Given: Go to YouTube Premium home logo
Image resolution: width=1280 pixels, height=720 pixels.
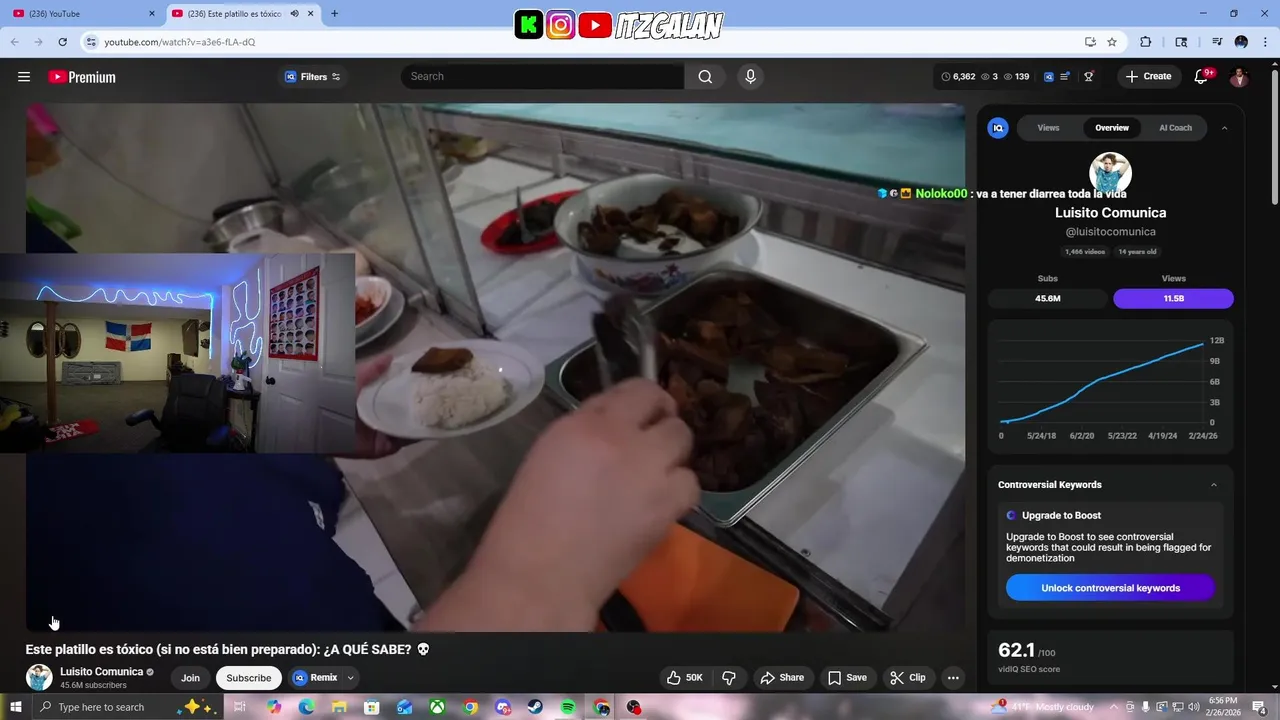Looking at the screenshot, I should click(82, 77).
